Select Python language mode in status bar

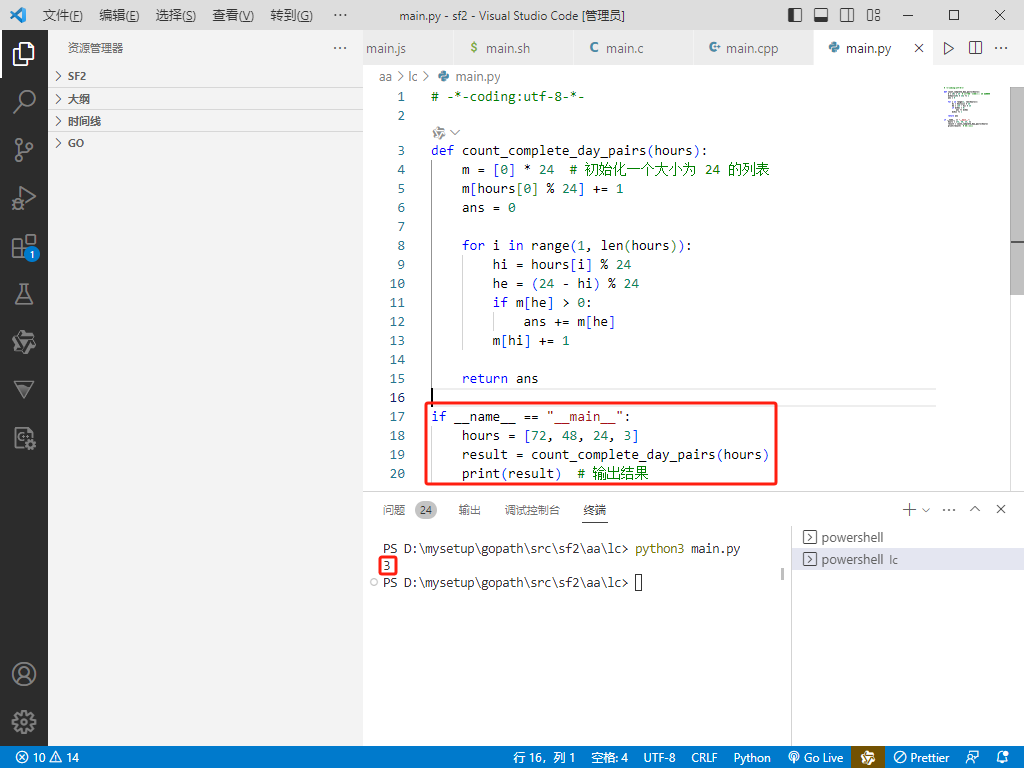[x=752, y=758]
